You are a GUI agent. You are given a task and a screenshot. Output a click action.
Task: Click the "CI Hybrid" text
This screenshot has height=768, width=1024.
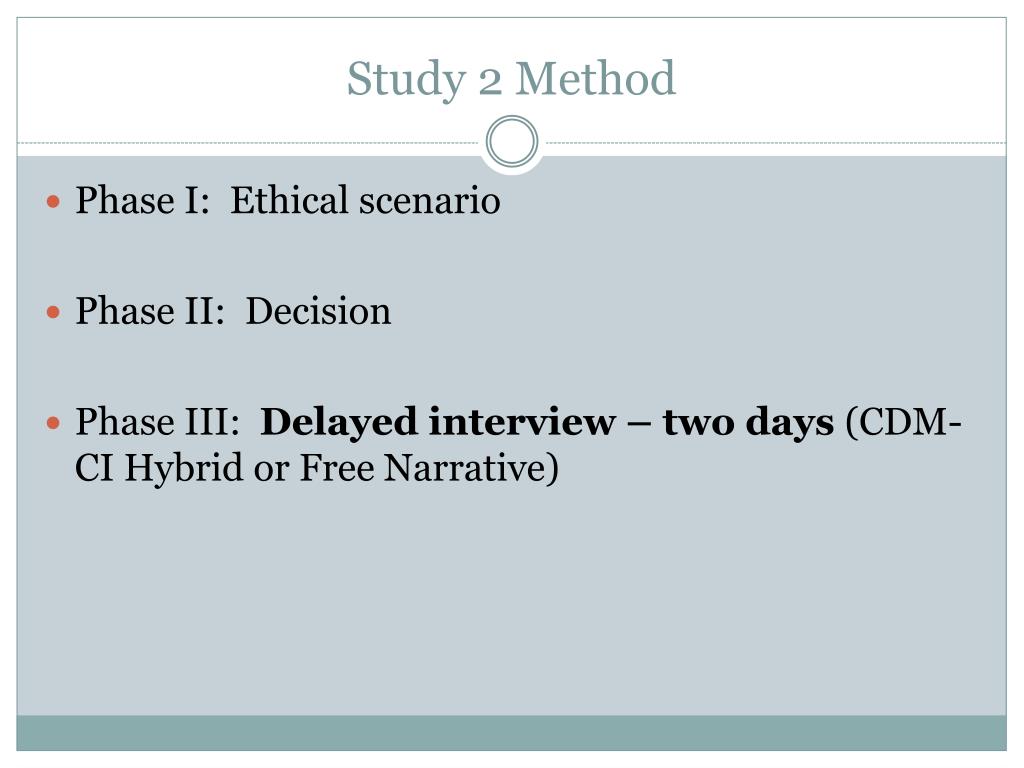pyautogui.click(x=159, y=468)
